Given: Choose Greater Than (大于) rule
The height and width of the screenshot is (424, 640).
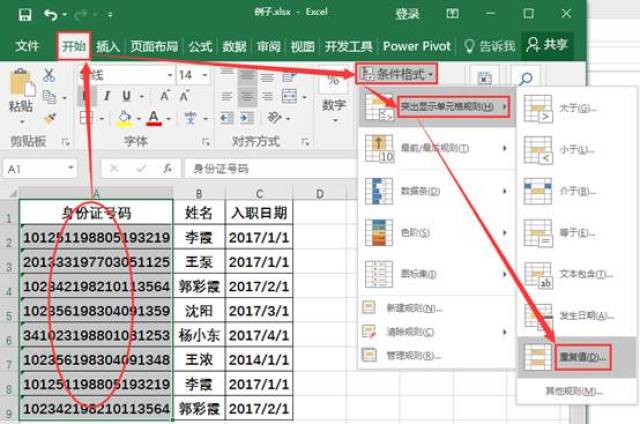Looking at the screenshot, I should tap(576, 109).
